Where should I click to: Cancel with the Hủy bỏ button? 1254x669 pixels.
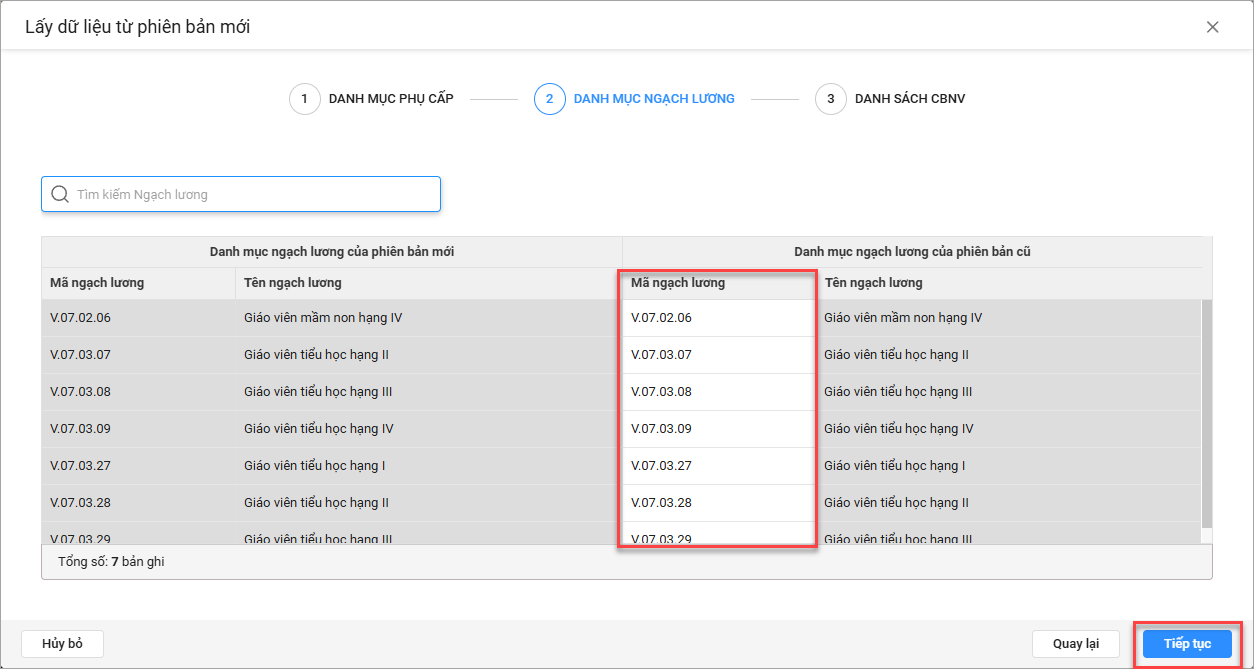tap(62, 644)
